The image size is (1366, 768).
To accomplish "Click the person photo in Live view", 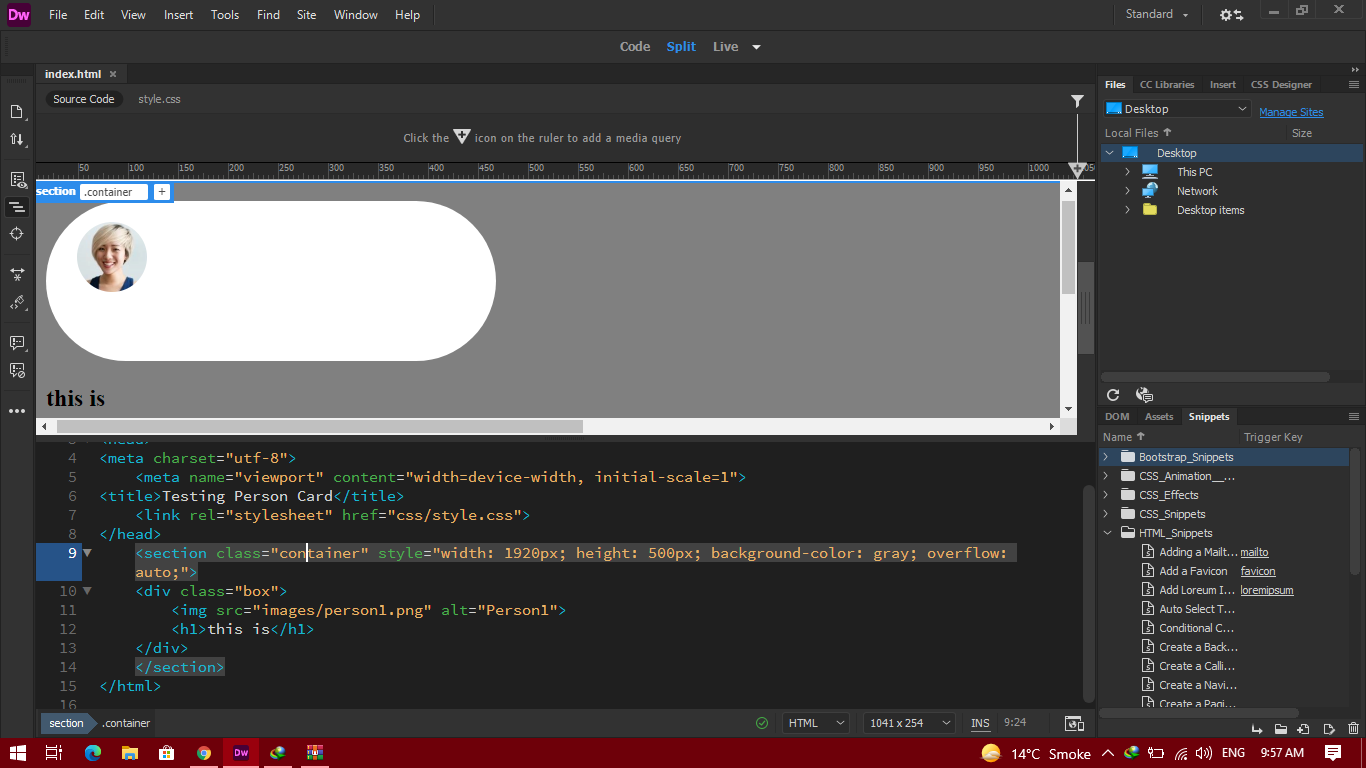I will [x=112, y=257].
